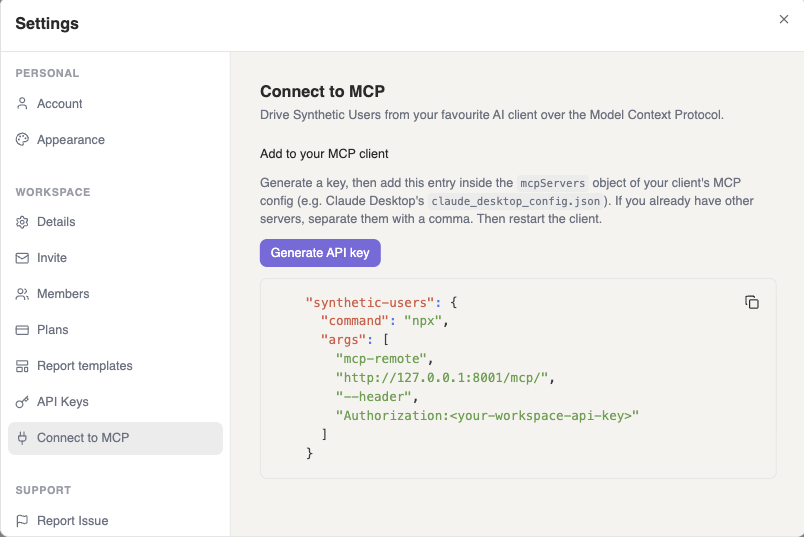Screen dimensions: 804x537
Task: Click the "claude_desktop_config.json" code text
Action: point(515,201)
